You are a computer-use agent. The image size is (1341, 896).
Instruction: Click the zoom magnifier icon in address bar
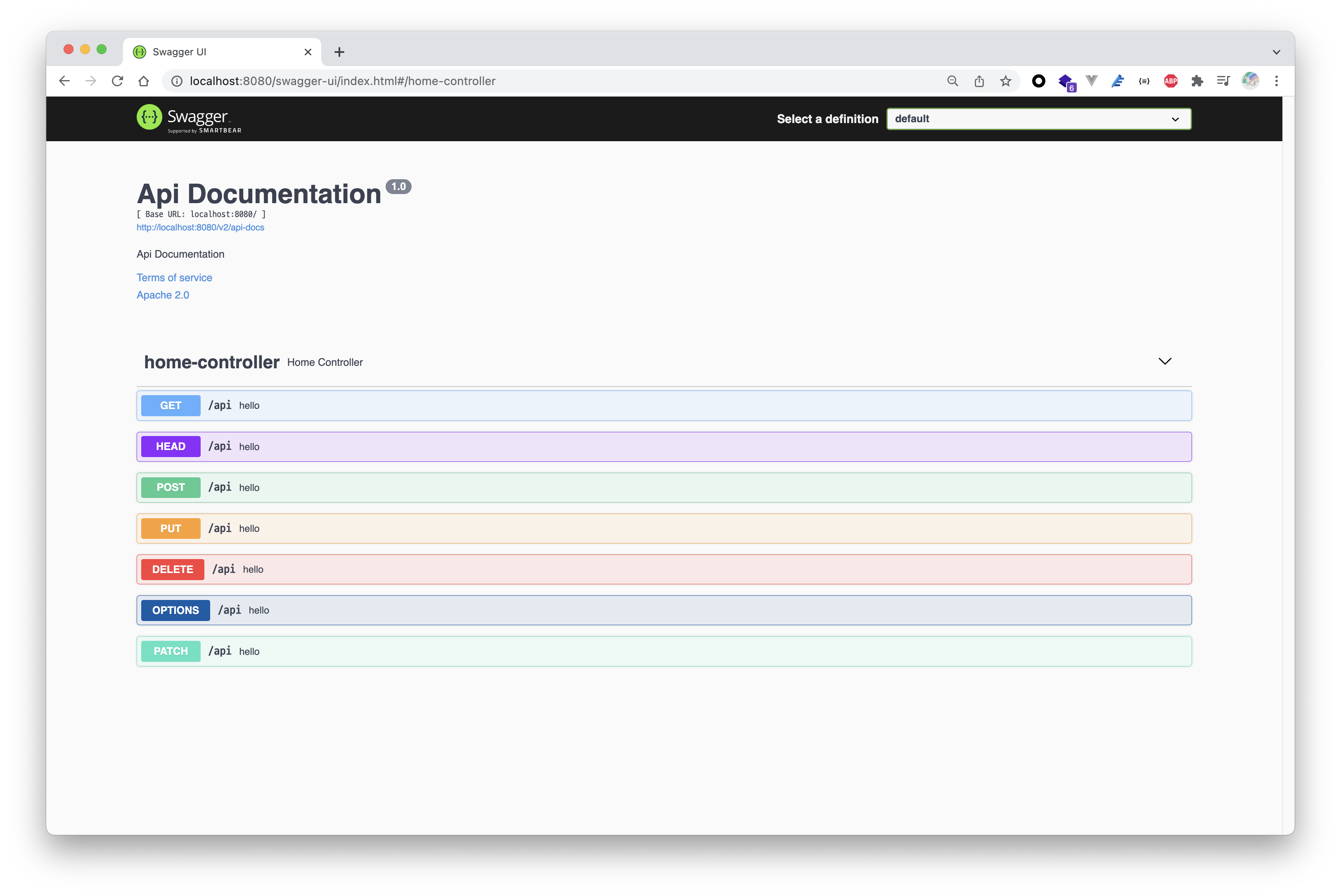pyautogui.click(x=952, y=81)
